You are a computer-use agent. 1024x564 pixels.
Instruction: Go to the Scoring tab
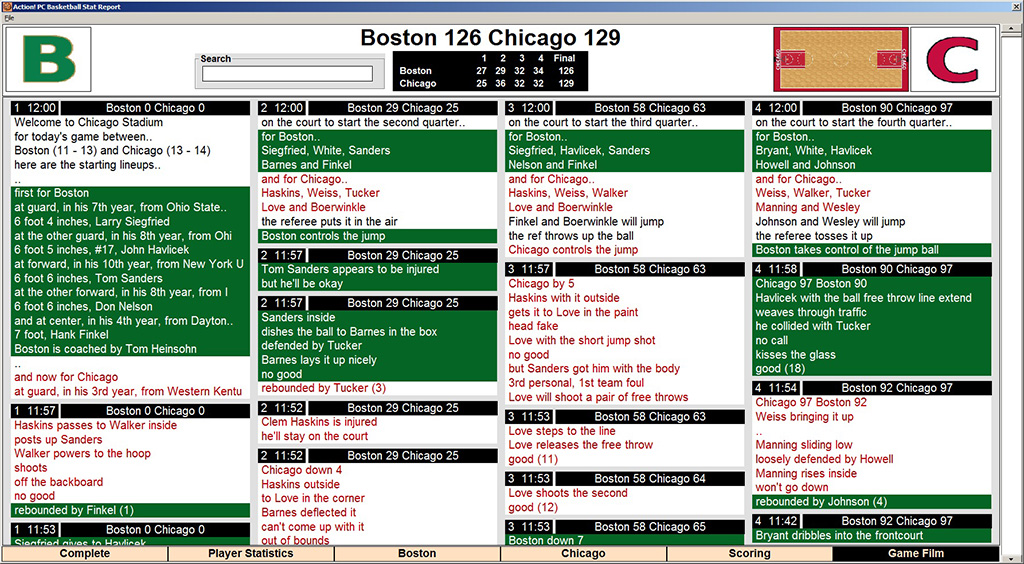click(749, 553)
